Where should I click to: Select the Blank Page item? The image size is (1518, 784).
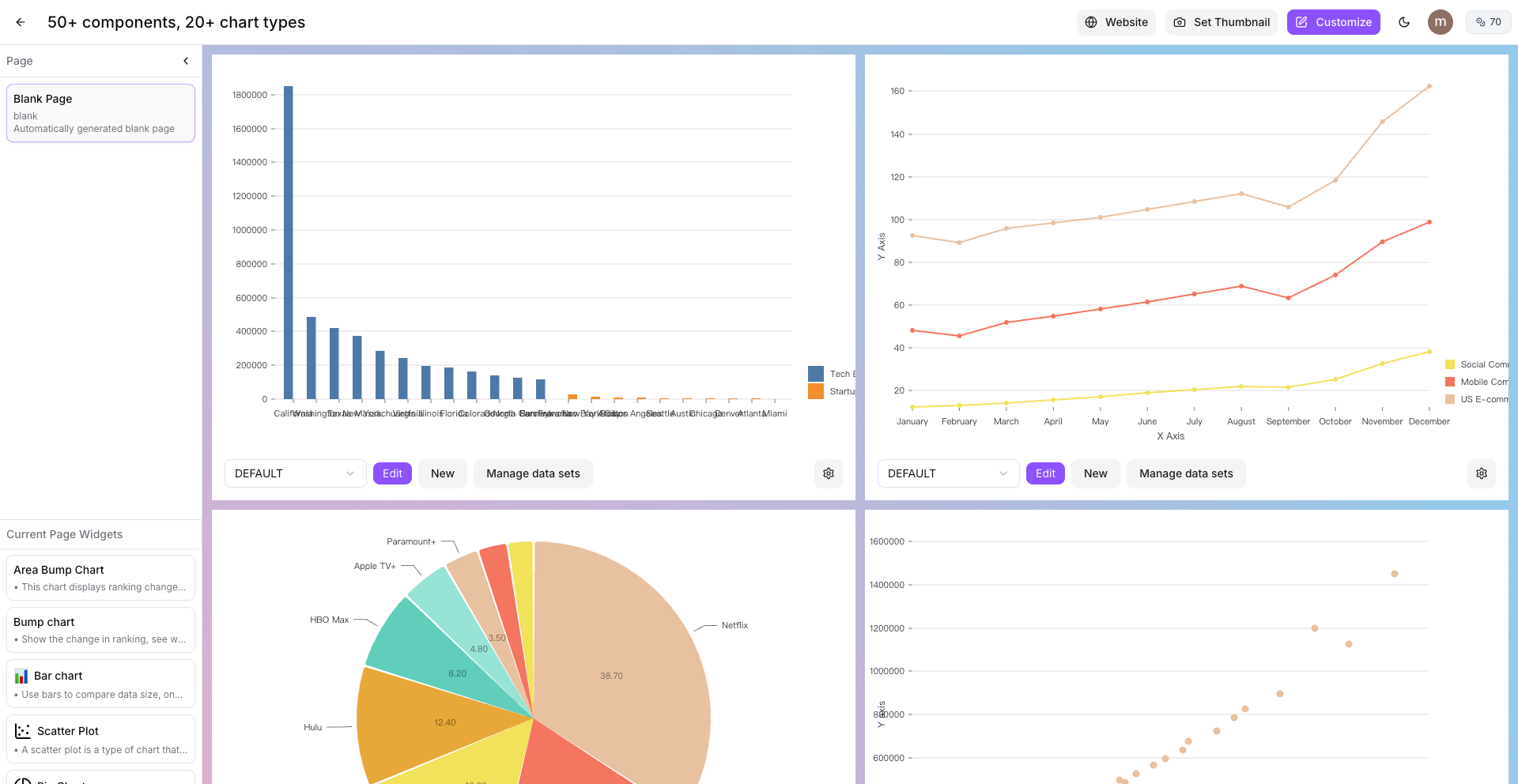[x=100, y=113]
